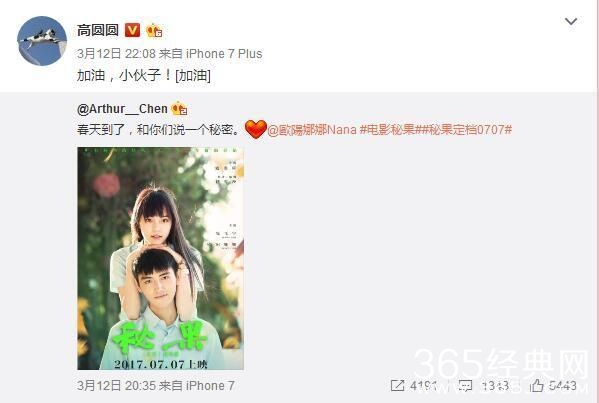This screenshot has height=403, width=599.
Task: Open the 3月12日 22:08 timestamp link
Action: tap(116, 53)
